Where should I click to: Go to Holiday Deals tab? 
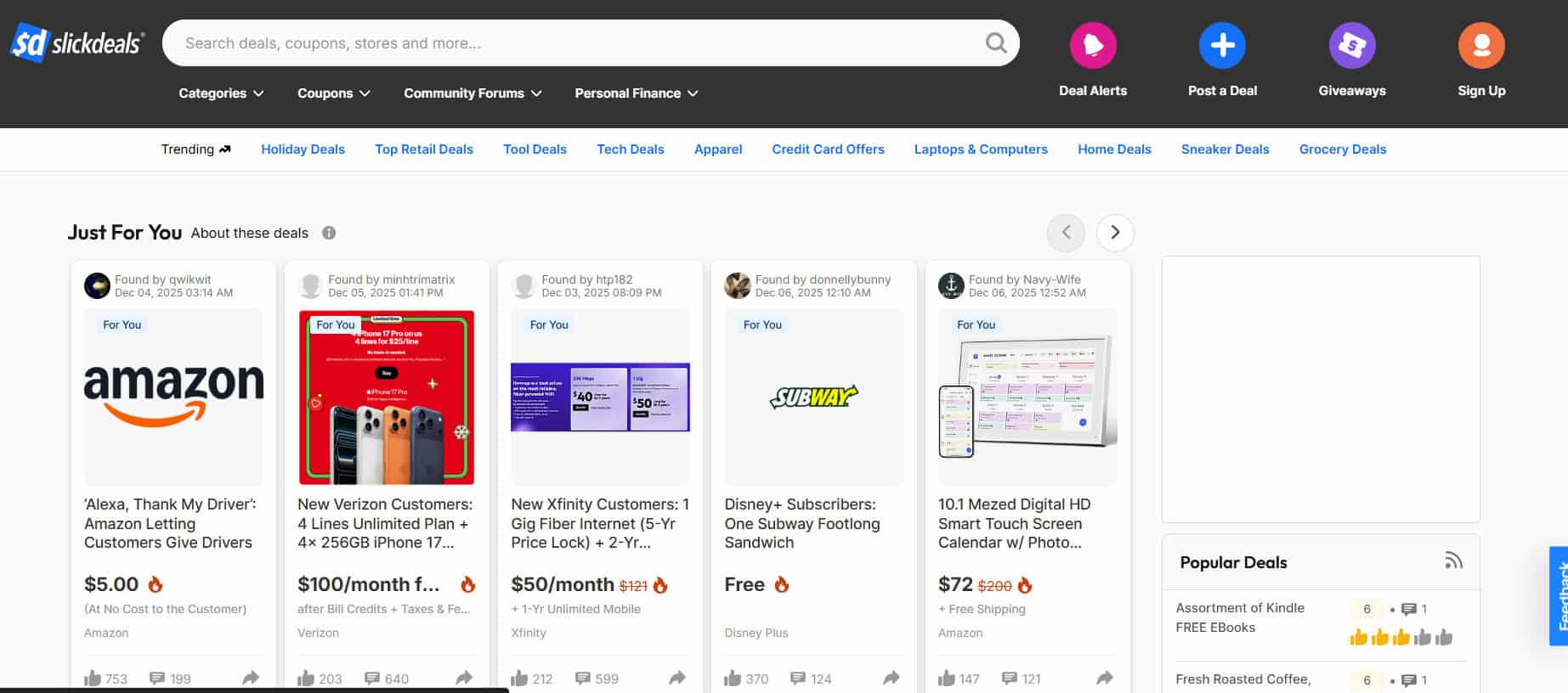click(x=303, y=149)
